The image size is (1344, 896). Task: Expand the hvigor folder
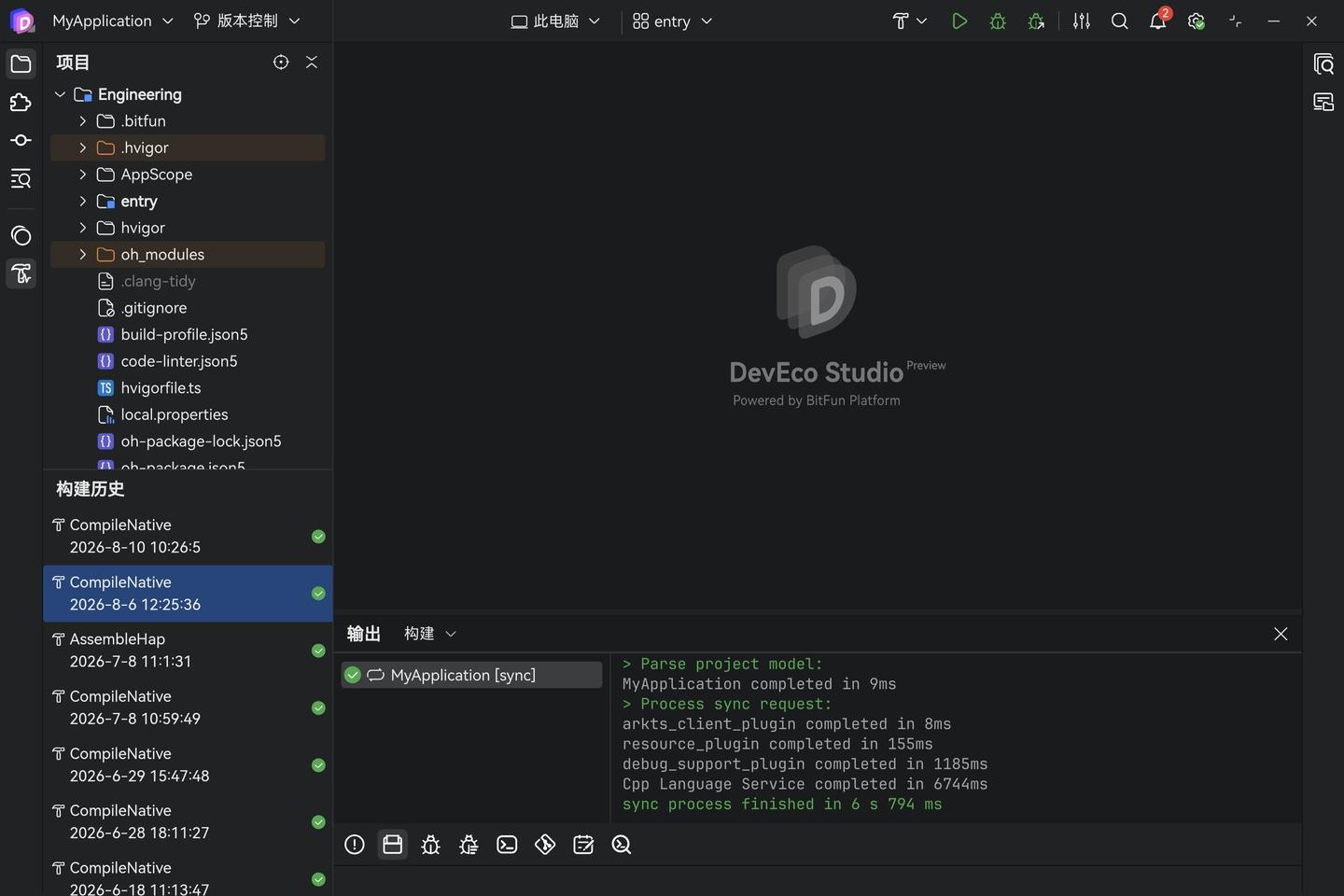[x=82, y=228]
